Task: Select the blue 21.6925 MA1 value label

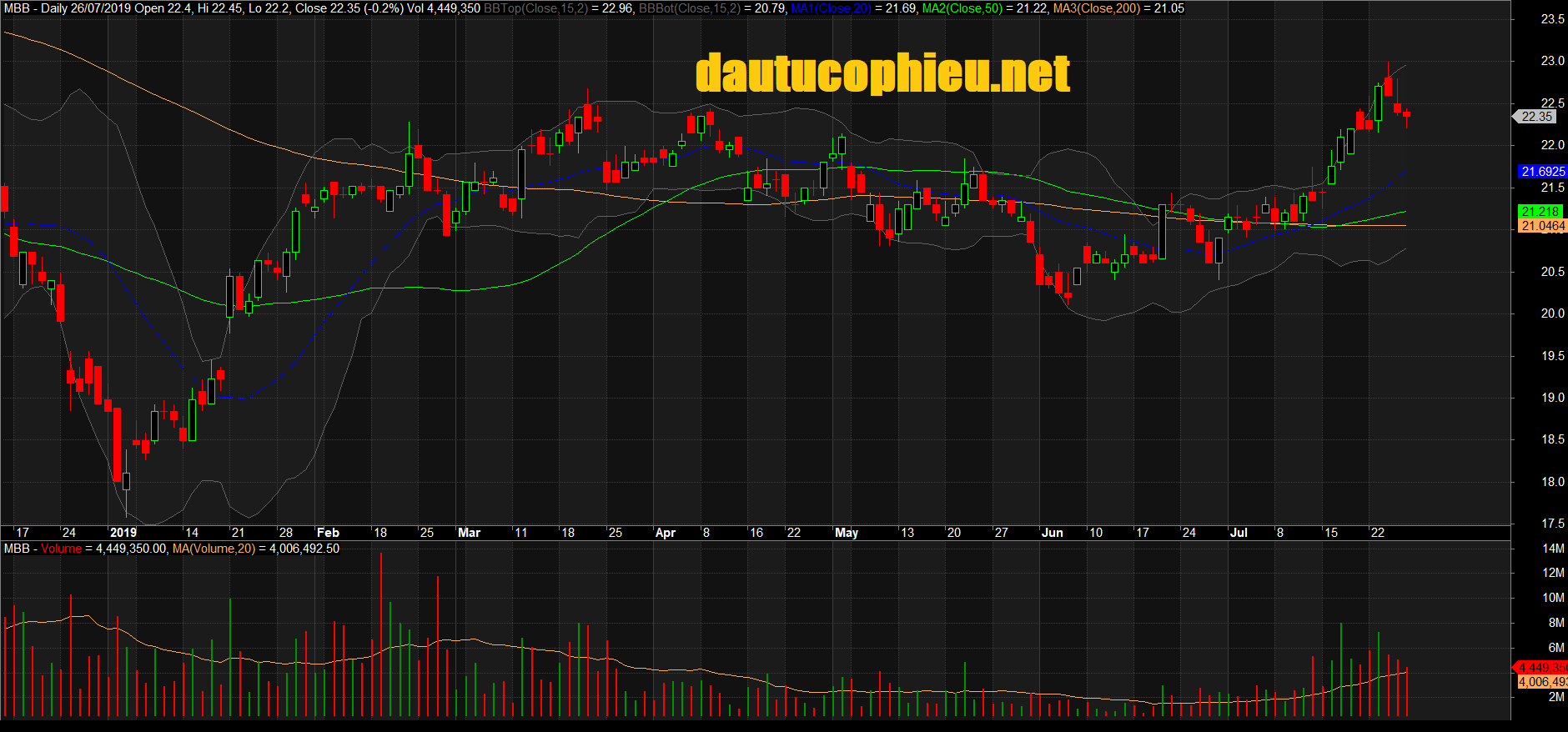Action: 1542,172
